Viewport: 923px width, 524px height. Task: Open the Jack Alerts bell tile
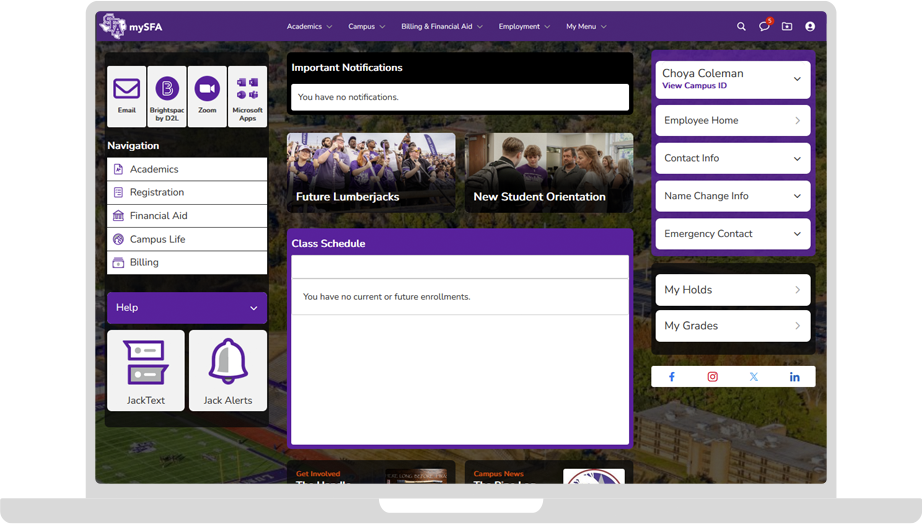(228, 370)
